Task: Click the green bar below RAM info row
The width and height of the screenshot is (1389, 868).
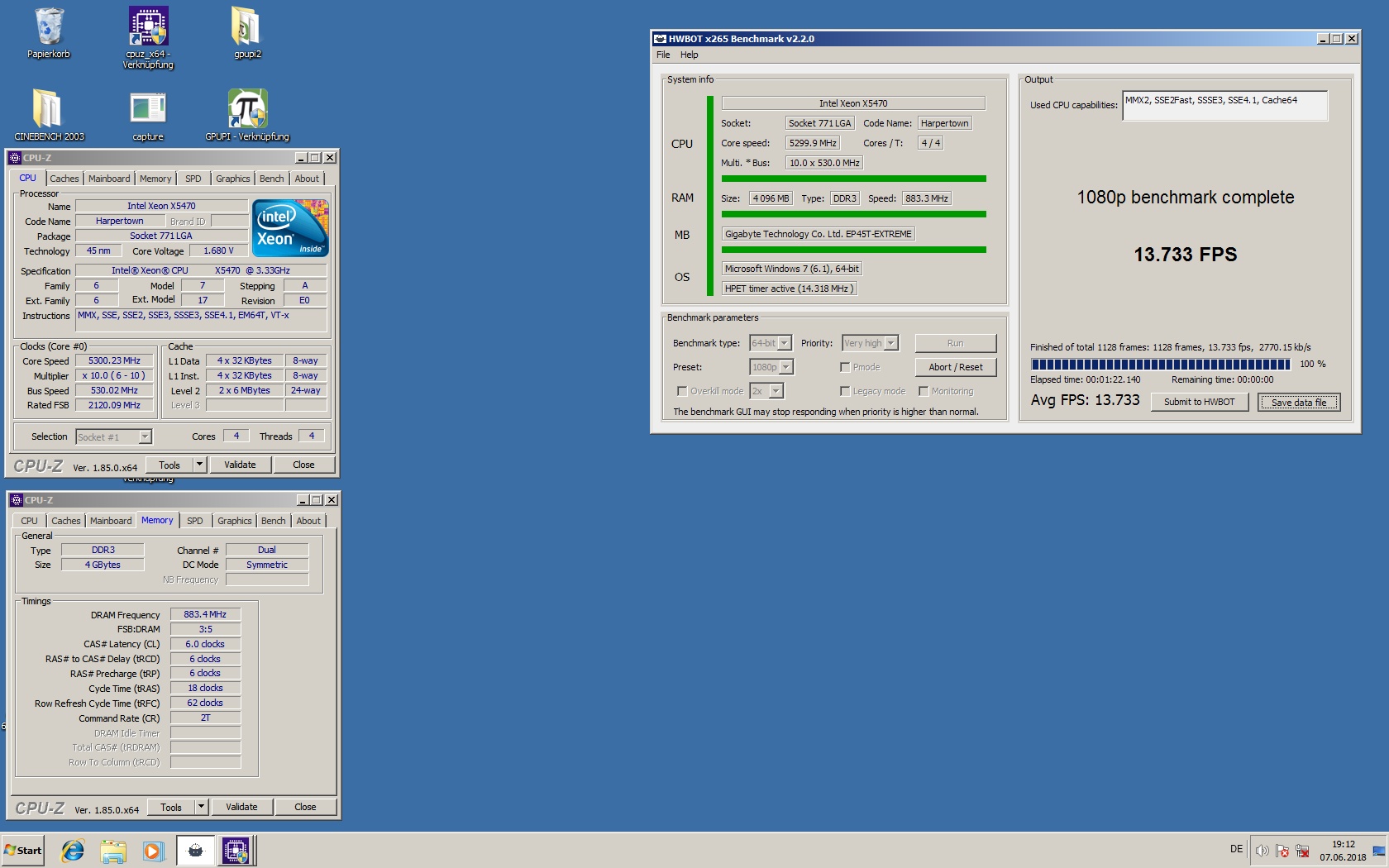Action: pyautogui.click(x=853, y=214)
